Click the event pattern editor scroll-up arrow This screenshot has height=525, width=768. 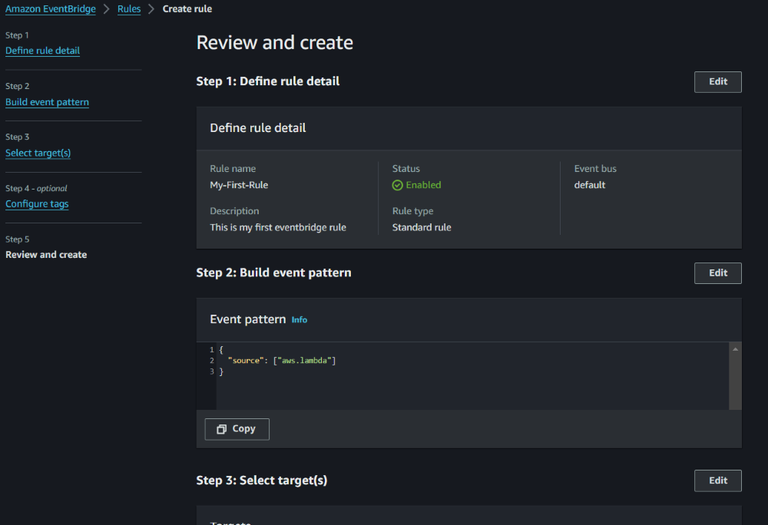(735, 349)
